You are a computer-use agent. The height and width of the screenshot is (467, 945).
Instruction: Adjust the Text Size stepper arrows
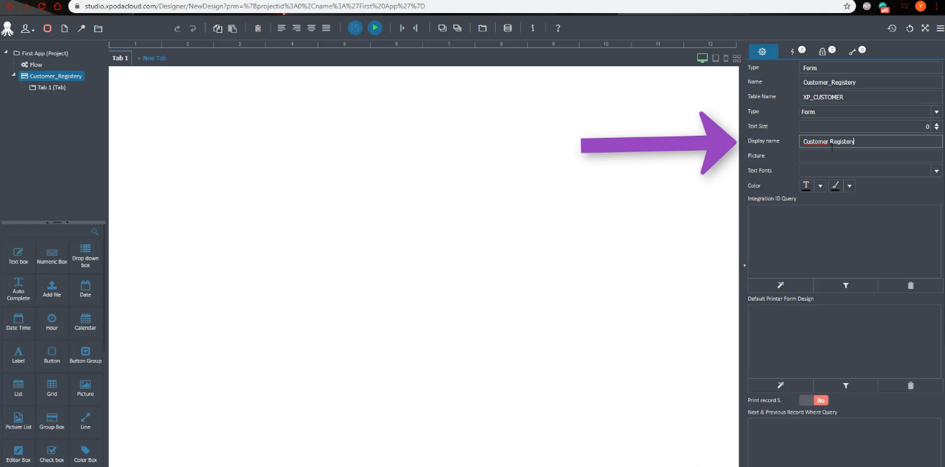(937, 127)
